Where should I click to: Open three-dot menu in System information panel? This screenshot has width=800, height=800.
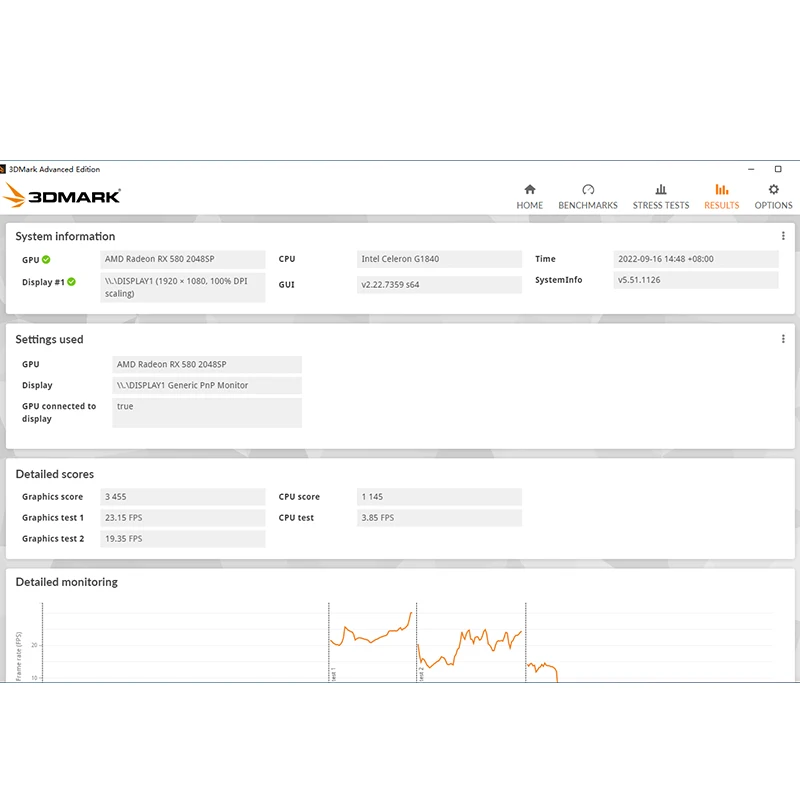[783, 236]
